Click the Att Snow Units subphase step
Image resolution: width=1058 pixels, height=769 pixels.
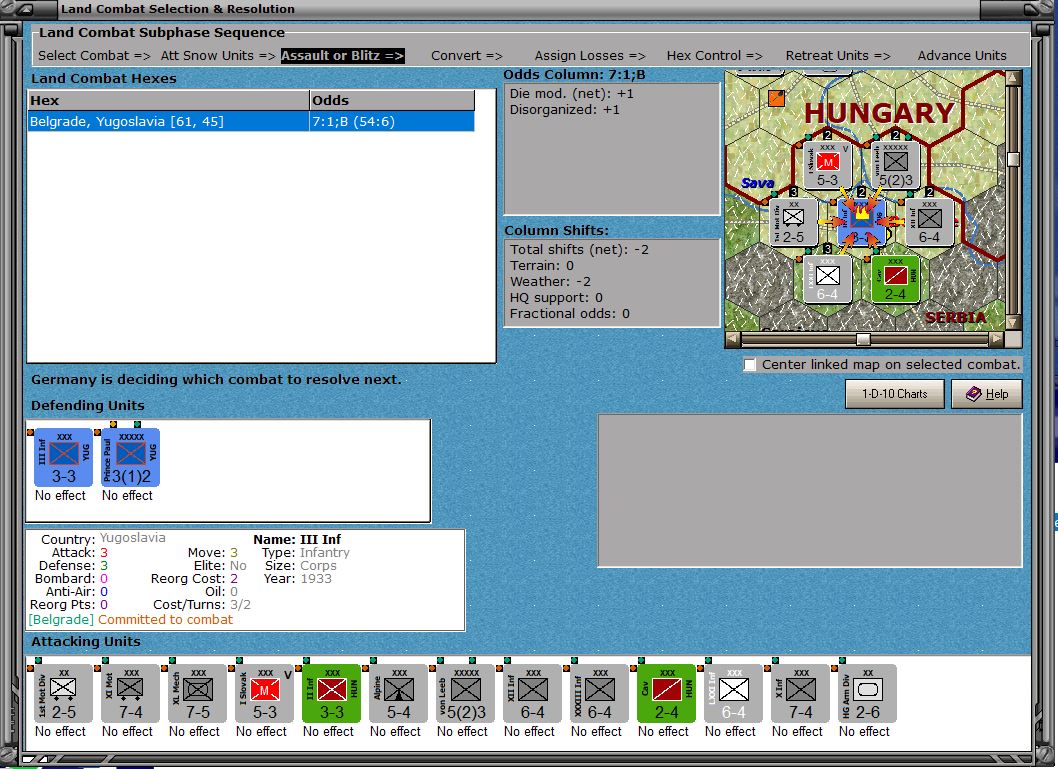(x=218, y=56)
